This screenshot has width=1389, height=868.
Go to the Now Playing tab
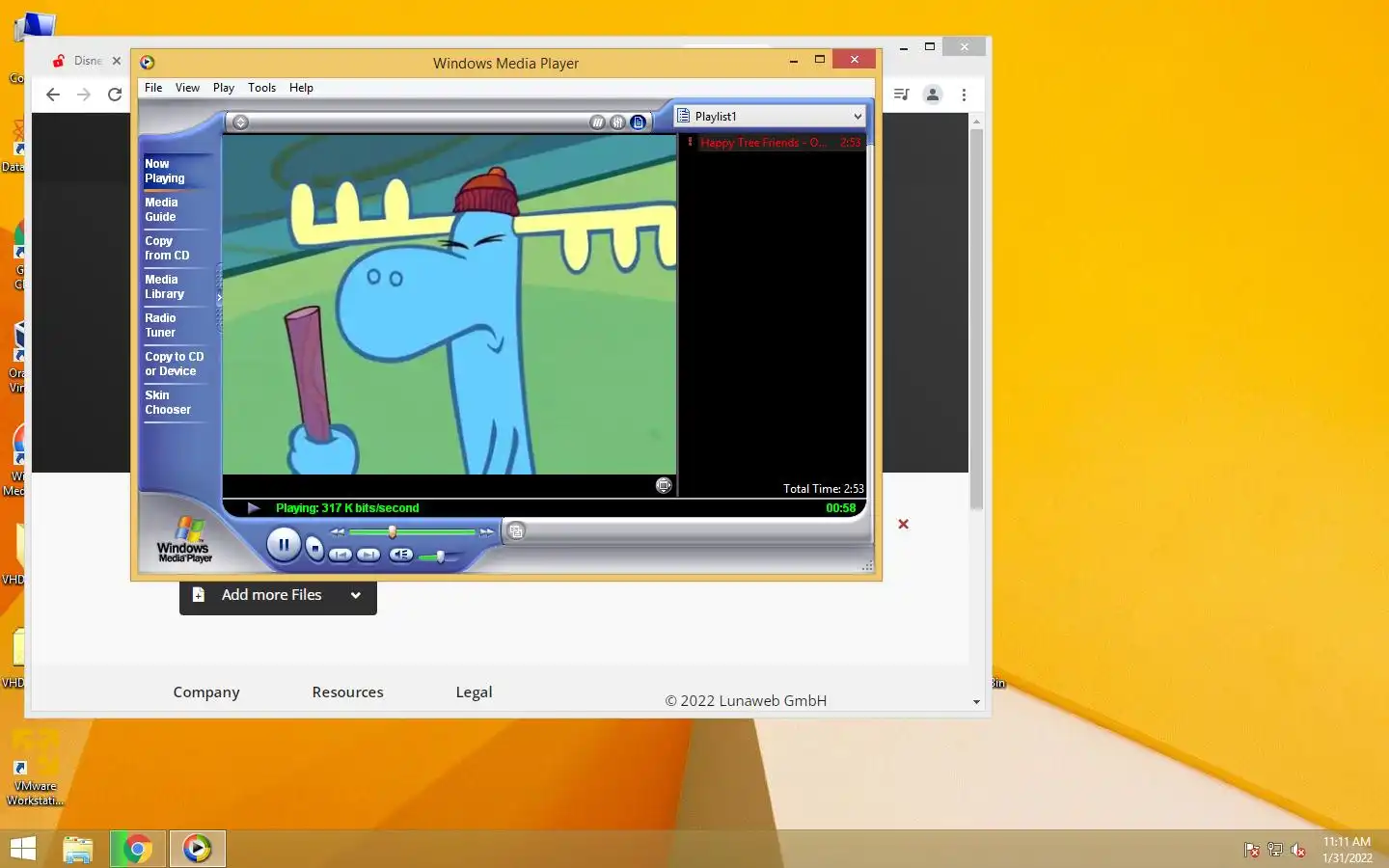point(177,171)
